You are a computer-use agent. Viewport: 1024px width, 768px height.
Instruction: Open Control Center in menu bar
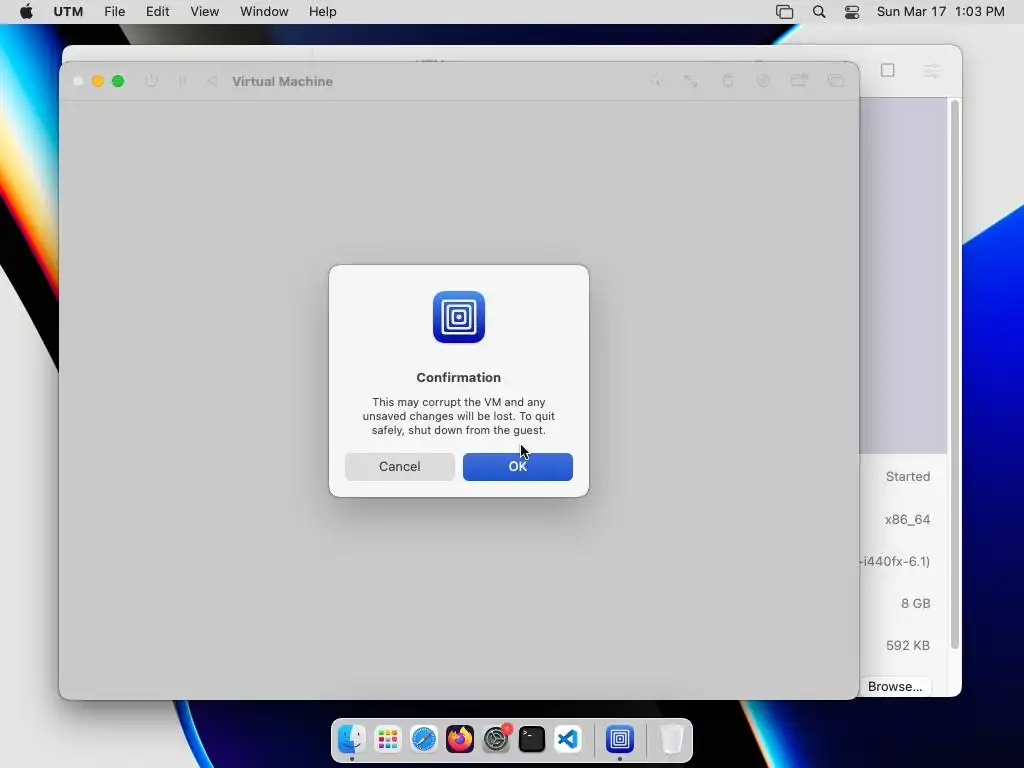[852, 12]
